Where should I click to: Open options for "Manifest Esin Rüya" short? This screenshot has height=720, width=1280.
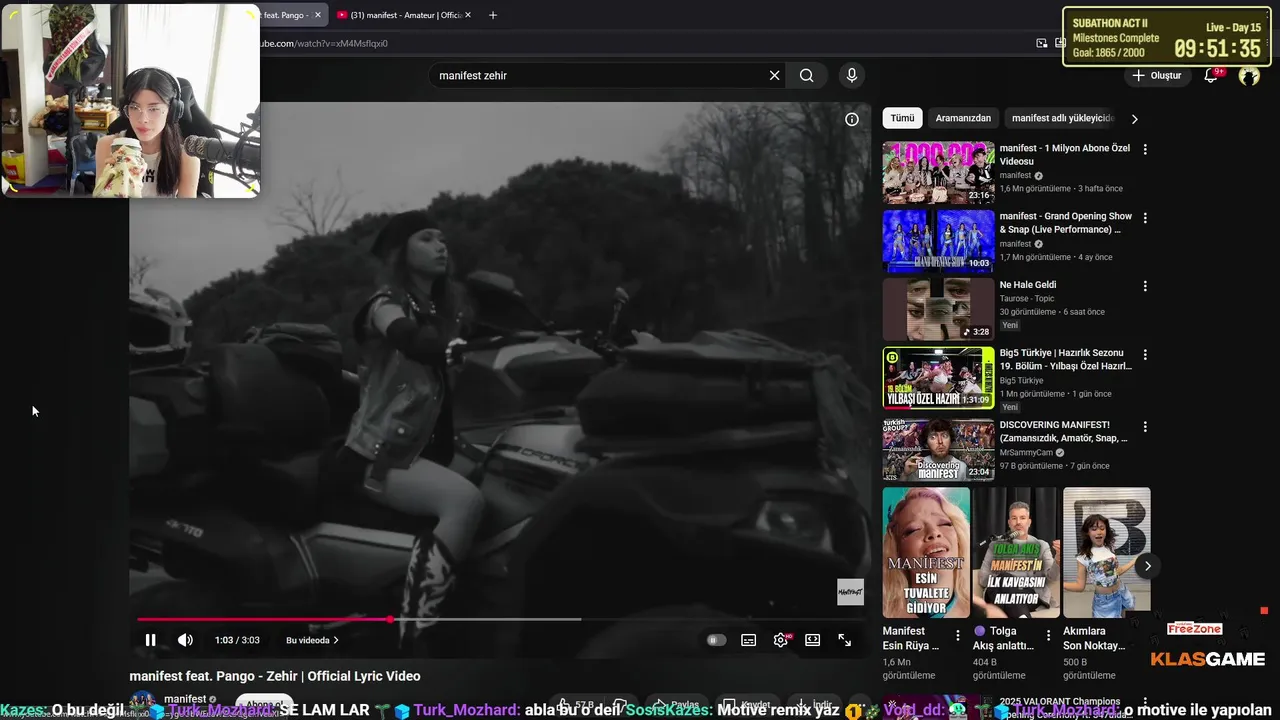(958, 635)
